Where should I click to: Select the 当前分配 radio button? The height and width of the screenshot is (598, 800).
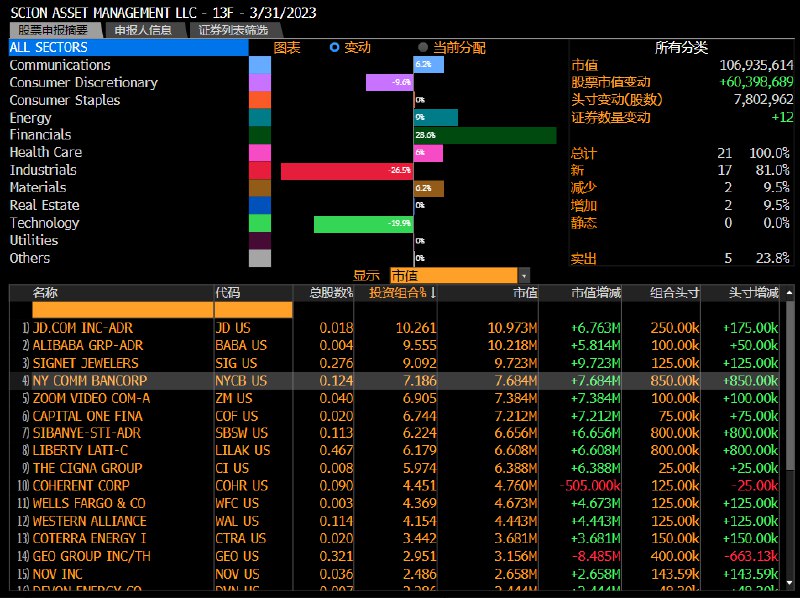coord(422,47)
